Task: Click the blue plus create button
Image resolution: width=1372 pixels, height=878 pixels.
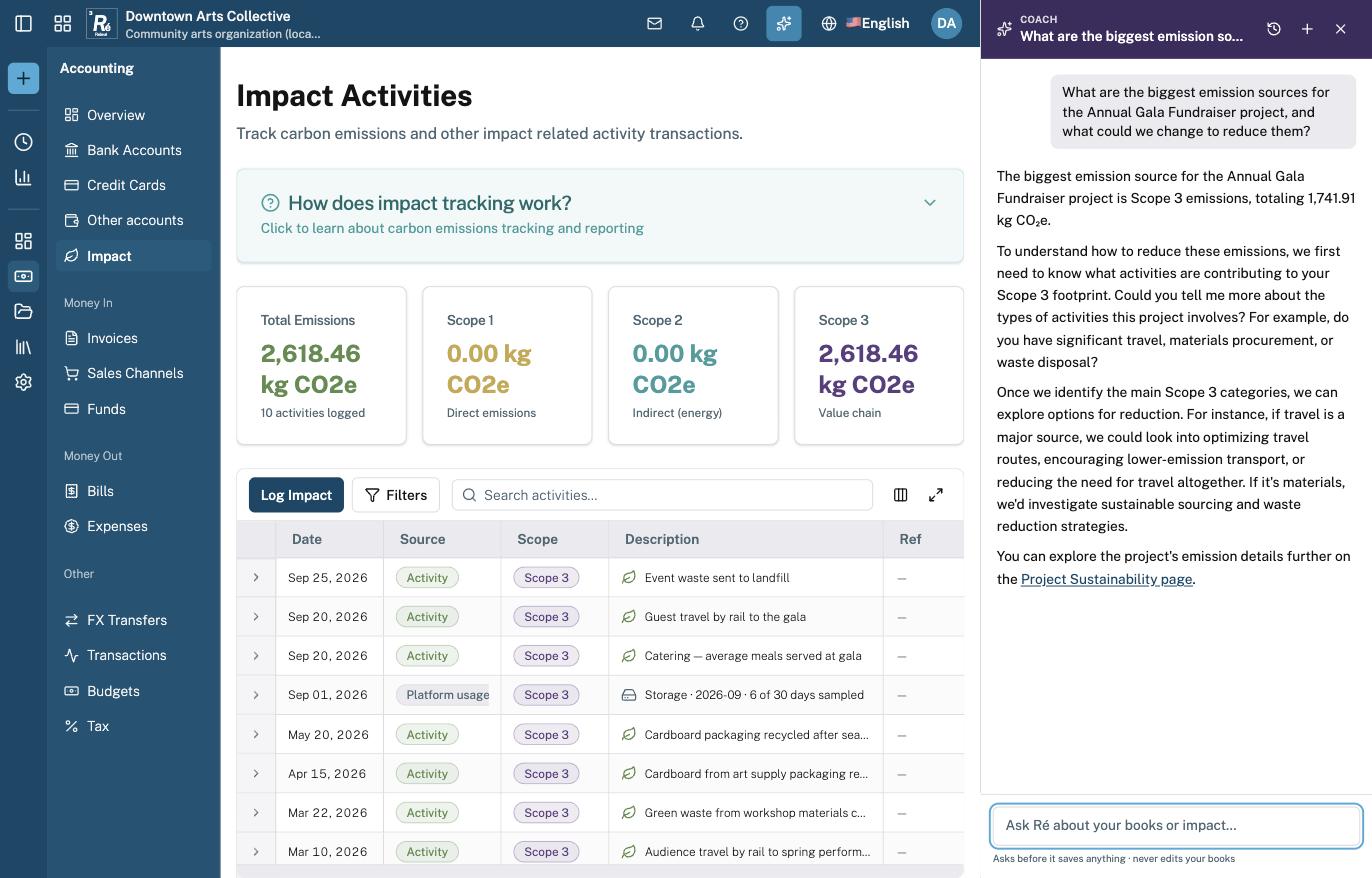Action: [x=23, y=78]
